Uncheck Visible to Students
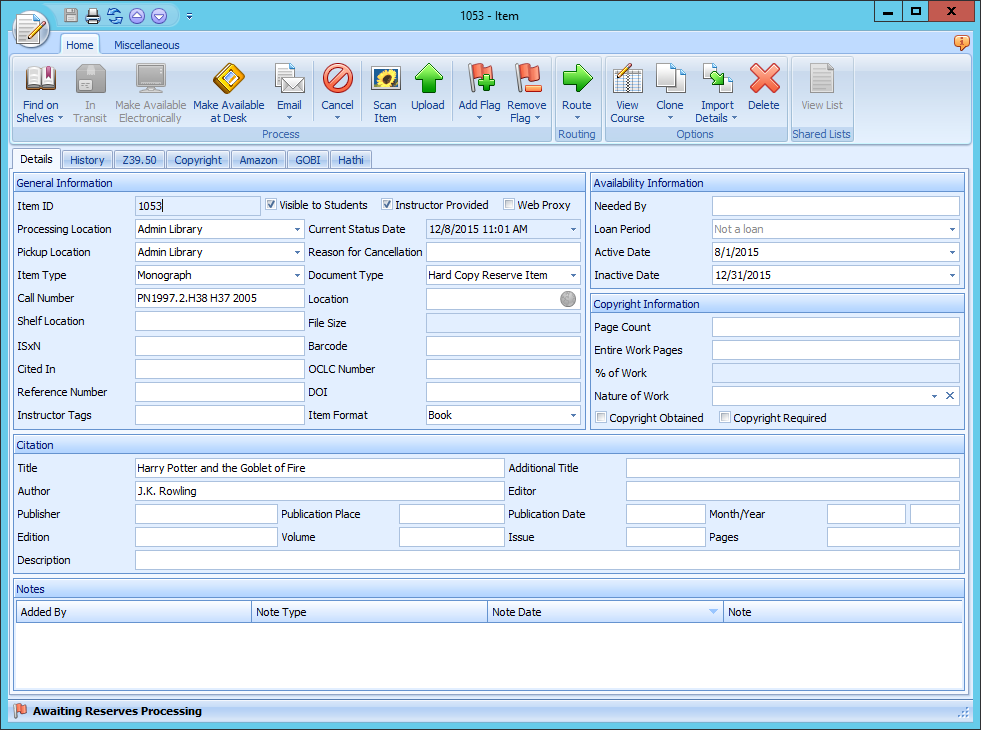Viewport: 981px width, 730px height. point(270,204)
